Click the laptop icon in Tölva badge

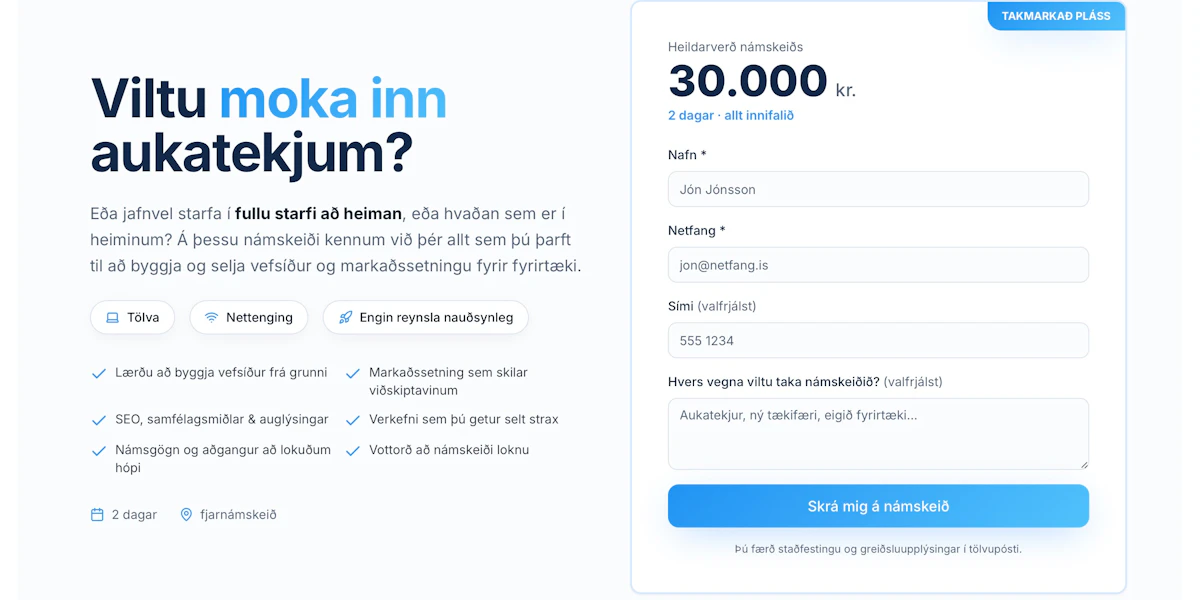113,318
